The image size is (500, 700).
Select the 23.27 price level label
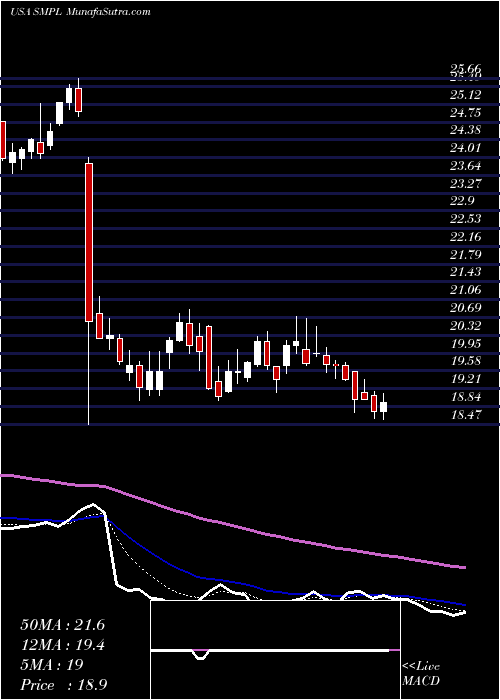click(466, 183)
